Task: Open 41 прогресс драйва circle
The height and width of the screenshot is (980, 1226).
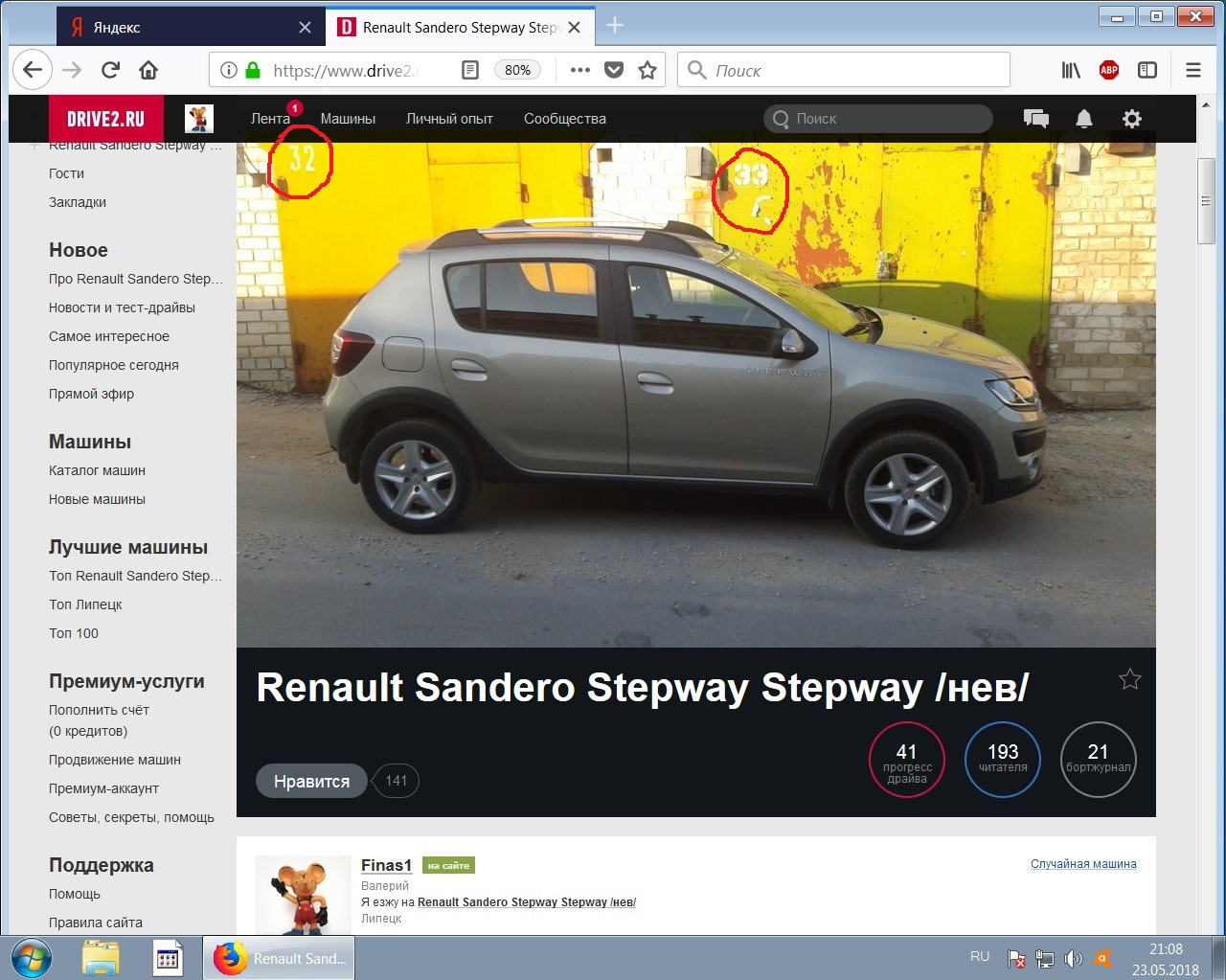Action: click(907, 760)
